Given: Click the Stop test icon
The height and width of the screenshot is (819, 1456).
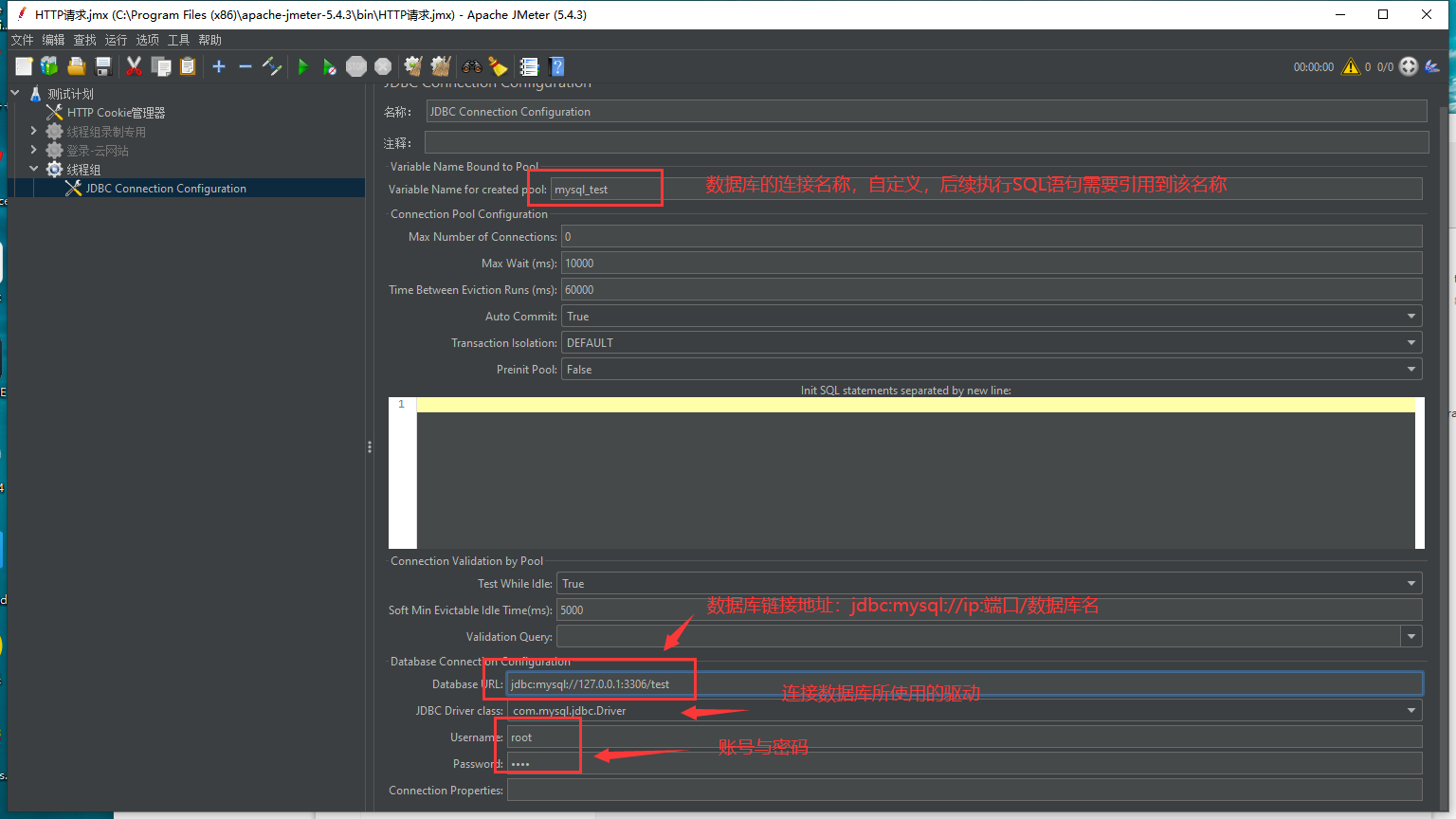Looking at the screenshot, I should tap(356, 66).
